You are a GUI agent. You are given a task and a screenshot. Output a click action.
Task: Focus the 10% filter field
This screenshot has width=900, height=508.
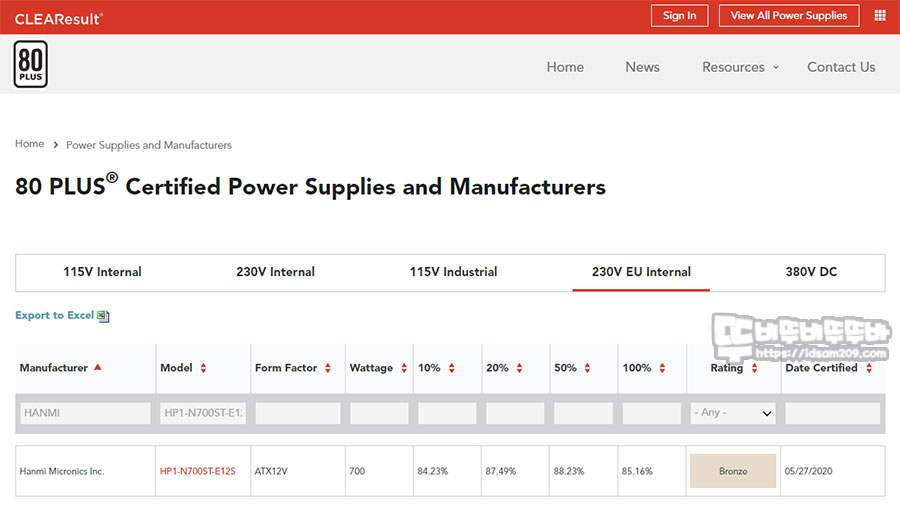[x=447, y=413]
